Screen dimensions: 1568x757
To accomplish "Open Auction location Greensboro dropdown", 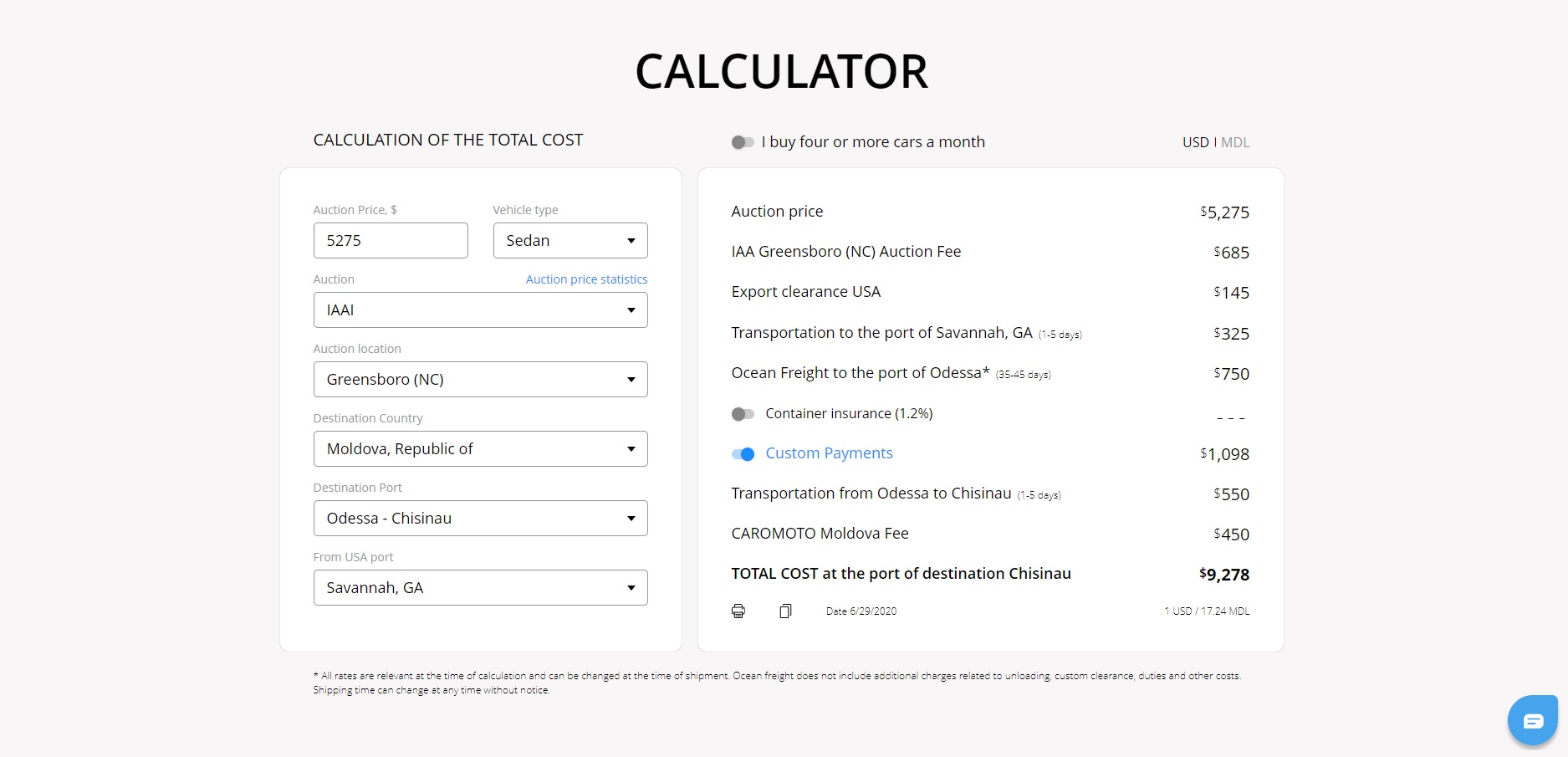I will (x=480, y=380).
